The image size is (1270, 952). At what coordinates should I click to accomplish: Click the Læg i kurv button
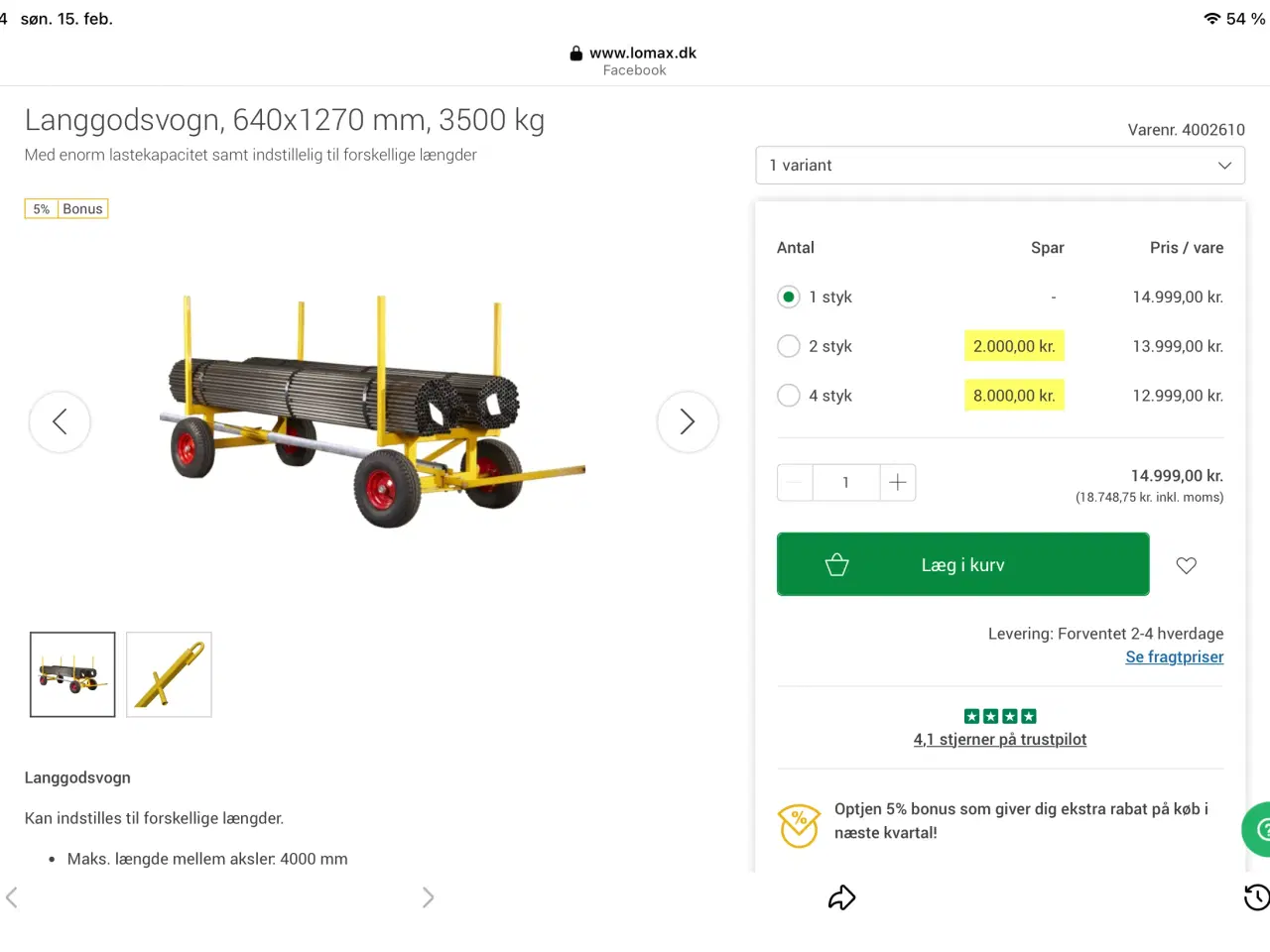pyautogui.click(x=962, y=563)
